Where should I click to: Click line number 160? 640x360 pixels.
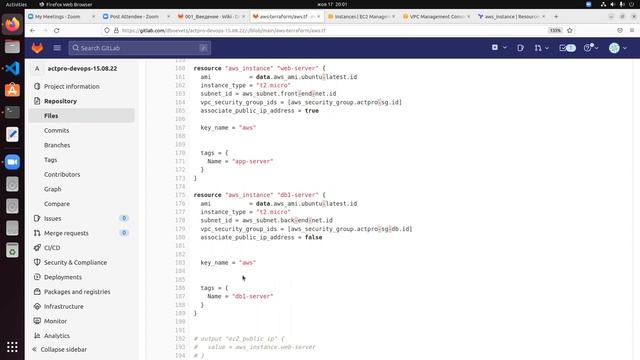(x=180, y=68)
